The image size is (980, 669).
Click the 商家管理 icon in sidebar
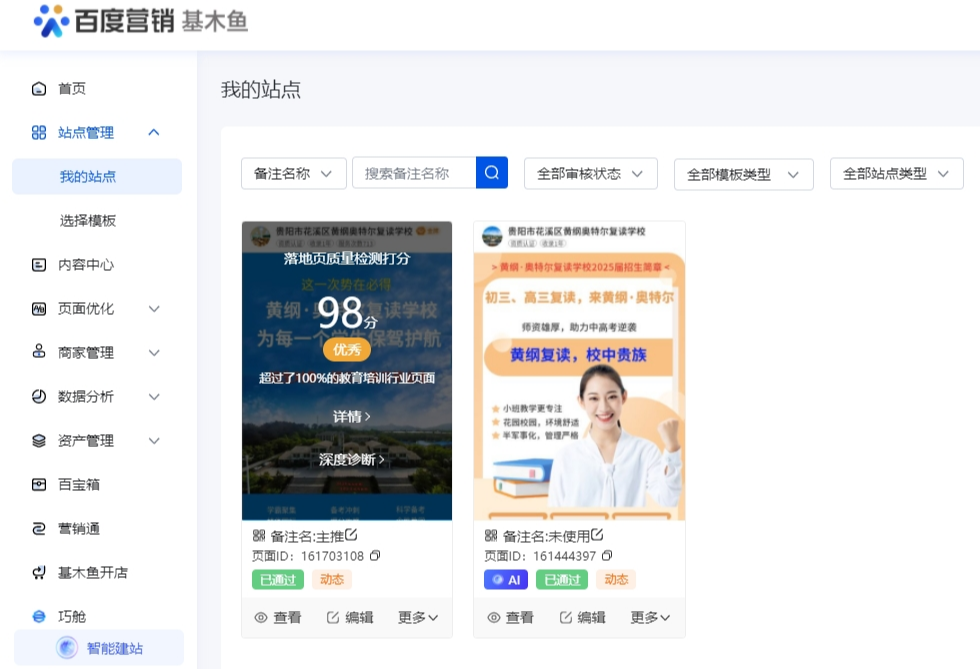tap(39, 352)
